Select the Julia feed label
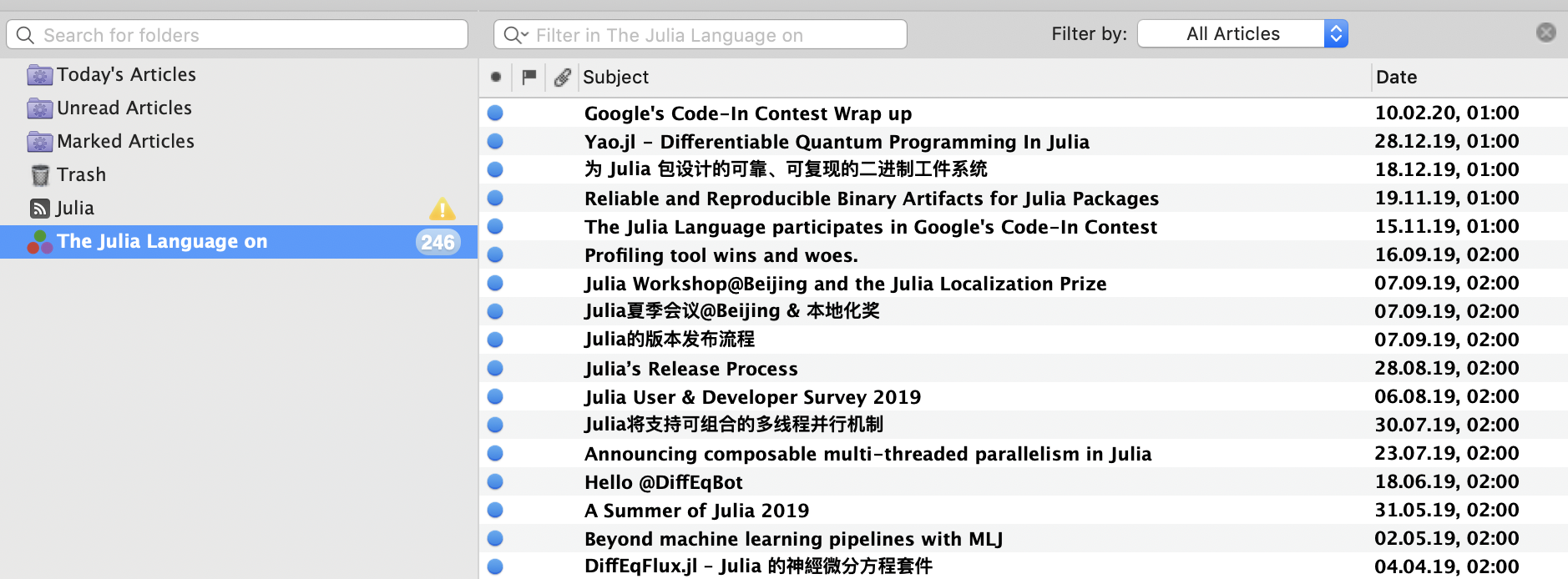This screenshot has height=579, width=1568. point(75,209)
